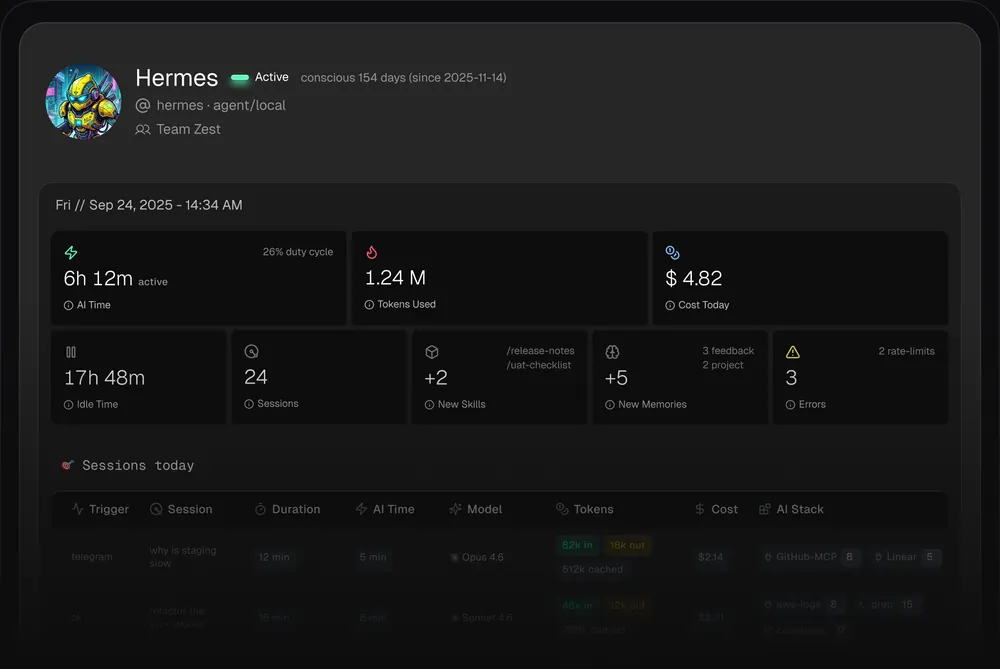
Task: Click the '+5' new memories value
Action: coord(616,378)
